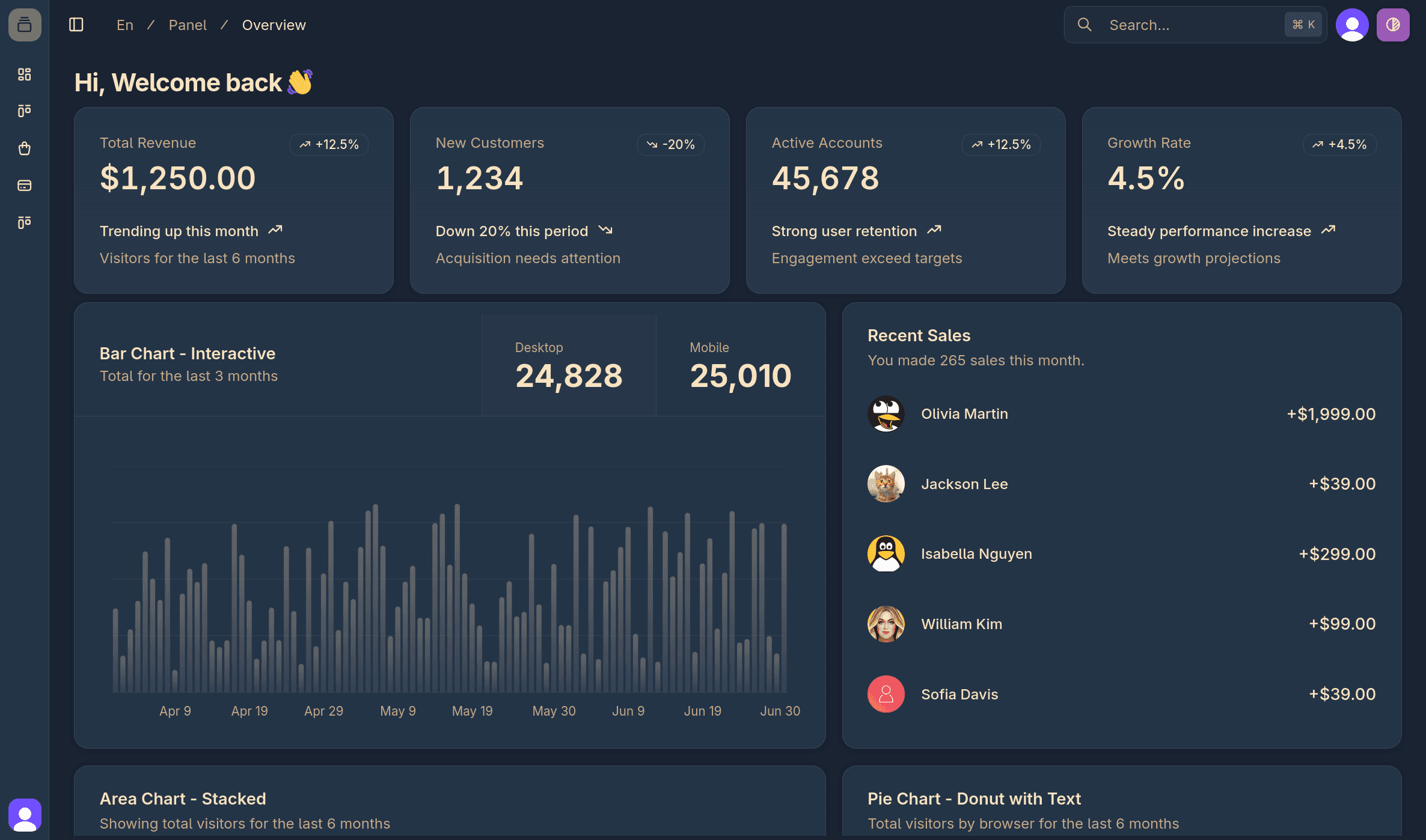The height and width of the screenshot is (840, 1426).
Task: Click the Overview breadcrumb link
Action: tap(274, 25)
